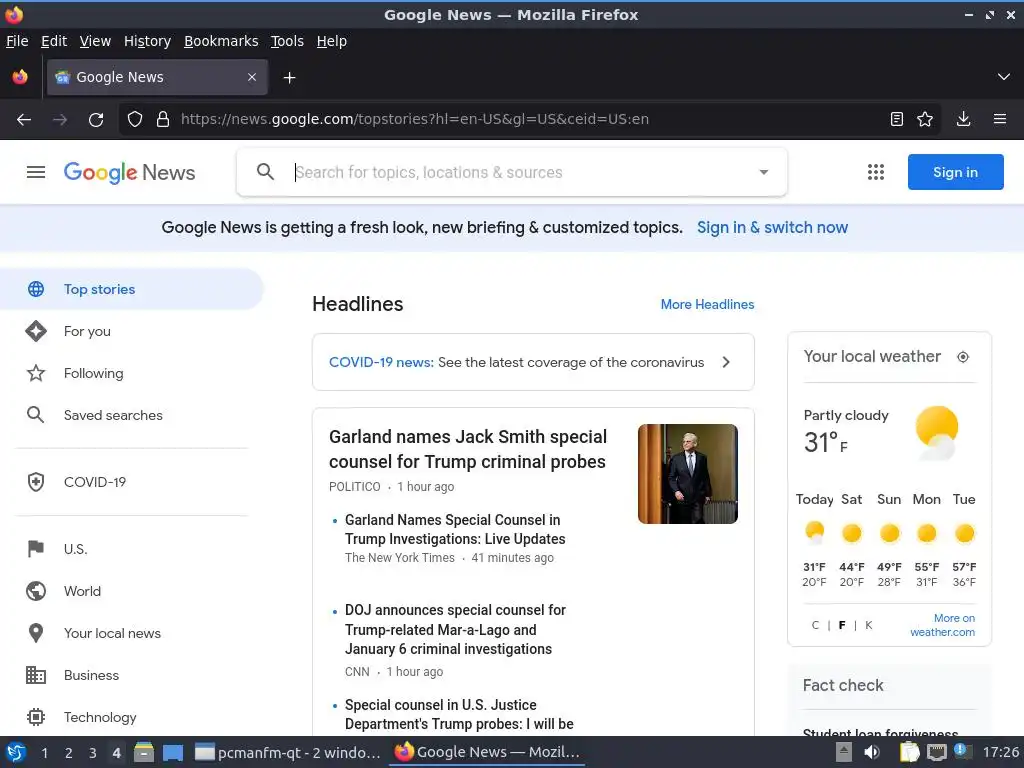Open the list all tabs chevron
Screen dimensions: 1024x768
[1004, 77]
